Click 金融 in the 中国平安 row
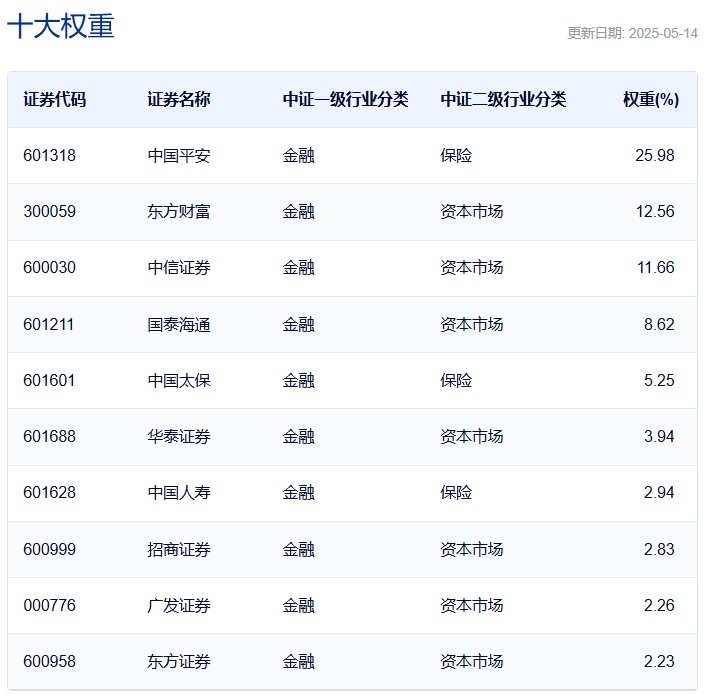 point(298,156)
